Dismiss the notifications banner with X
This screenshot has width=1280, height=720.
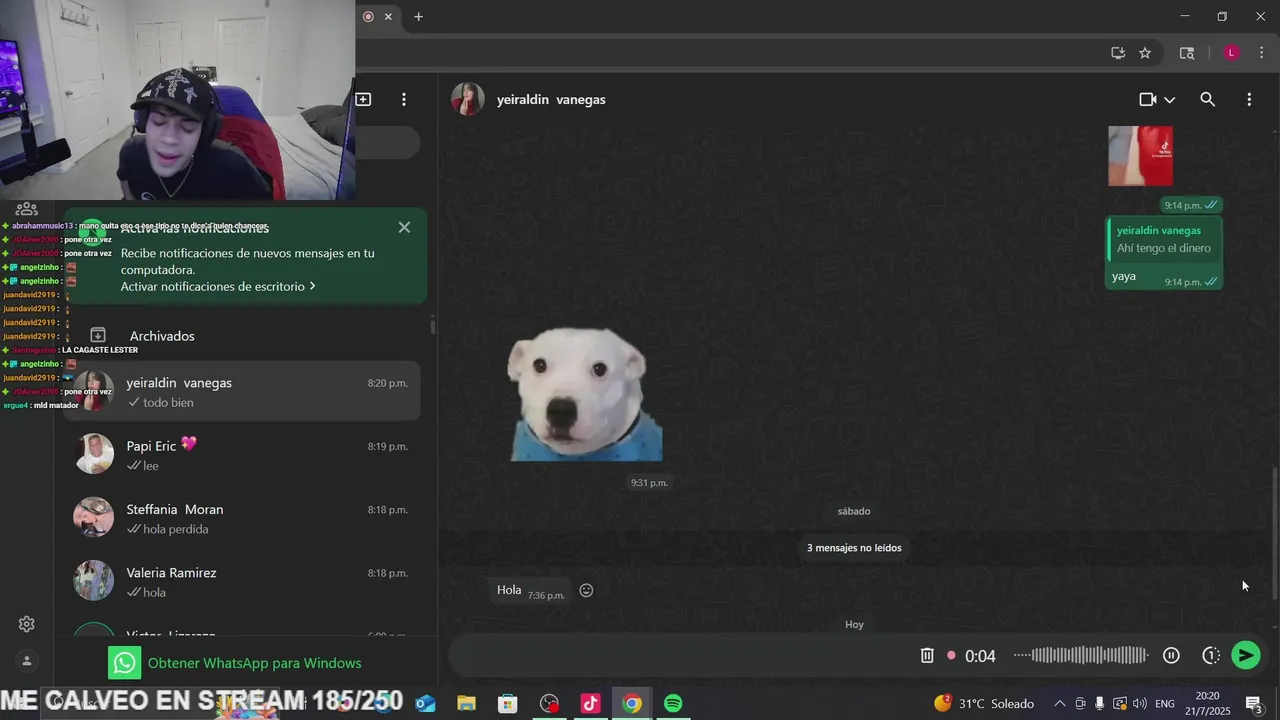[x=404, y=228]
